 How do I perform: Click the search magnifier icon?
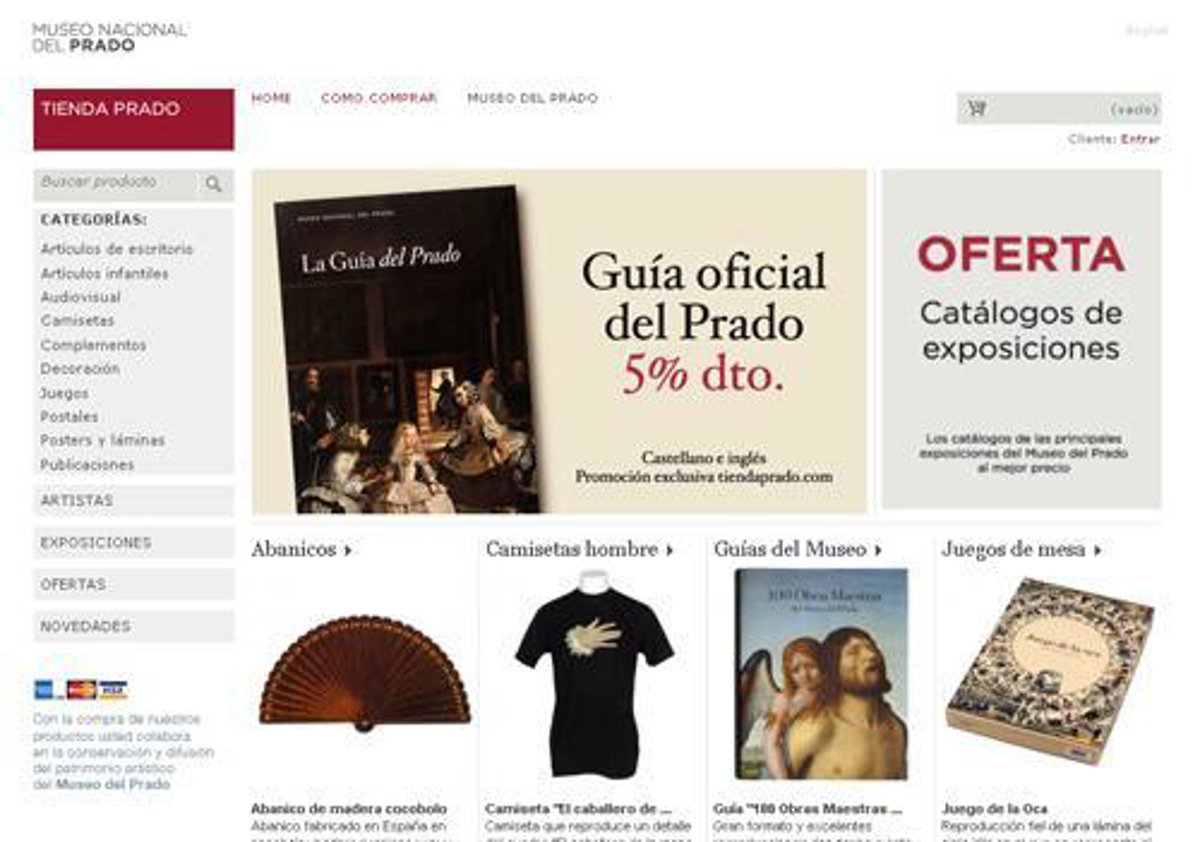point(213,184)
